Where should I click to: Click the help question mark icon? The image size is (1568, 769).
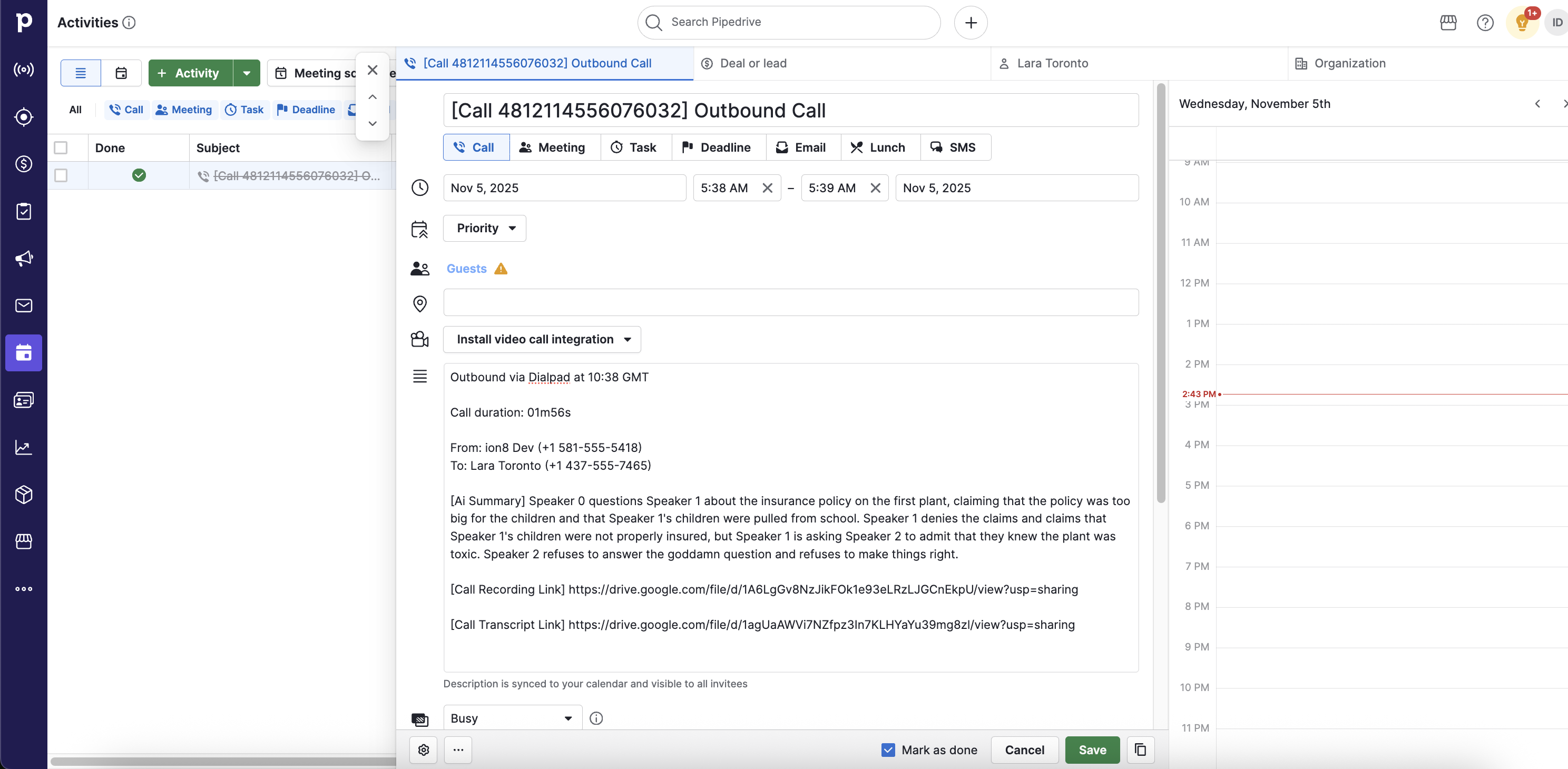(x=1485, y=23)
